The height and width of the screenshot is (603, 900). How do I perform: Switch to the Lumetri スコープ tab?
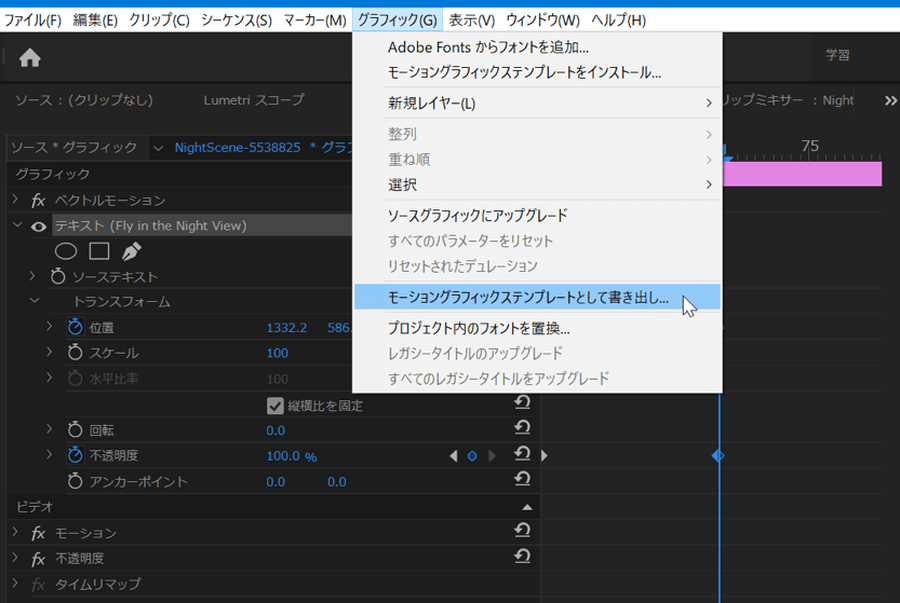[x=253, y=100]
